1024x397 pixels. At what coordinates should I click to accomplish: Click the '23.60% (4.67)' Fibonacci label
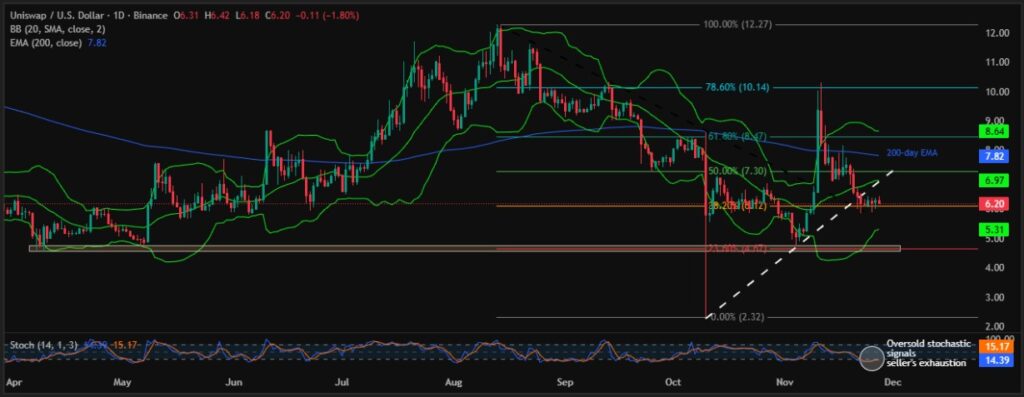(x=737, y=249)
